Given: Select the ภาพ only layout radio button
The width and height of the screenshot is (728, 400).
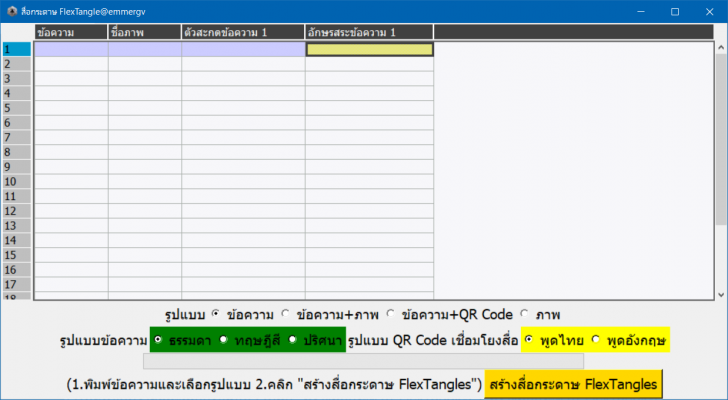Looking at the screenshot, I should pos(525,314).
